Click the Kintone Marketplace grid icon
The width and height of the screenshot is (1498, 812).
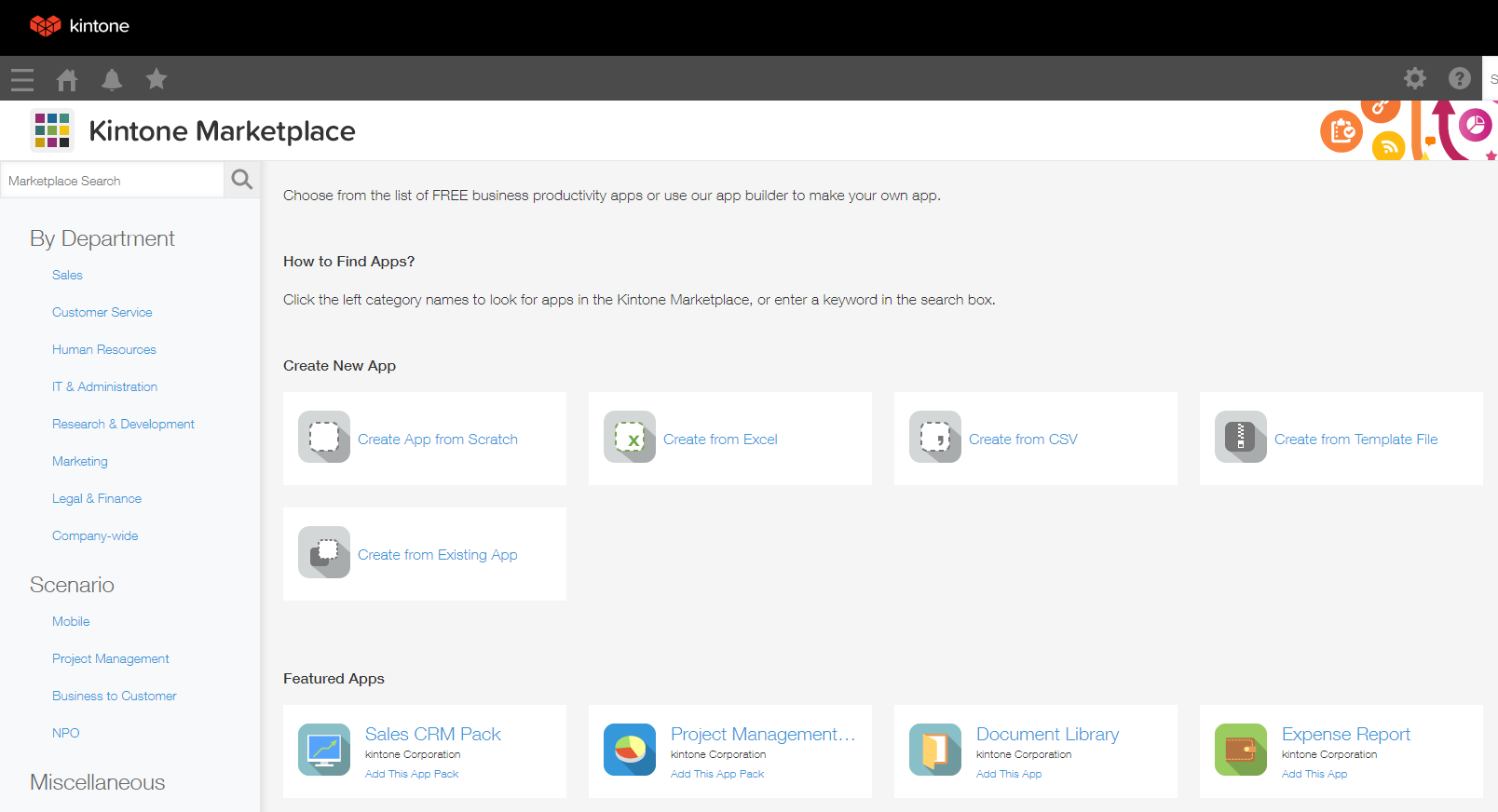coord(52,130)
